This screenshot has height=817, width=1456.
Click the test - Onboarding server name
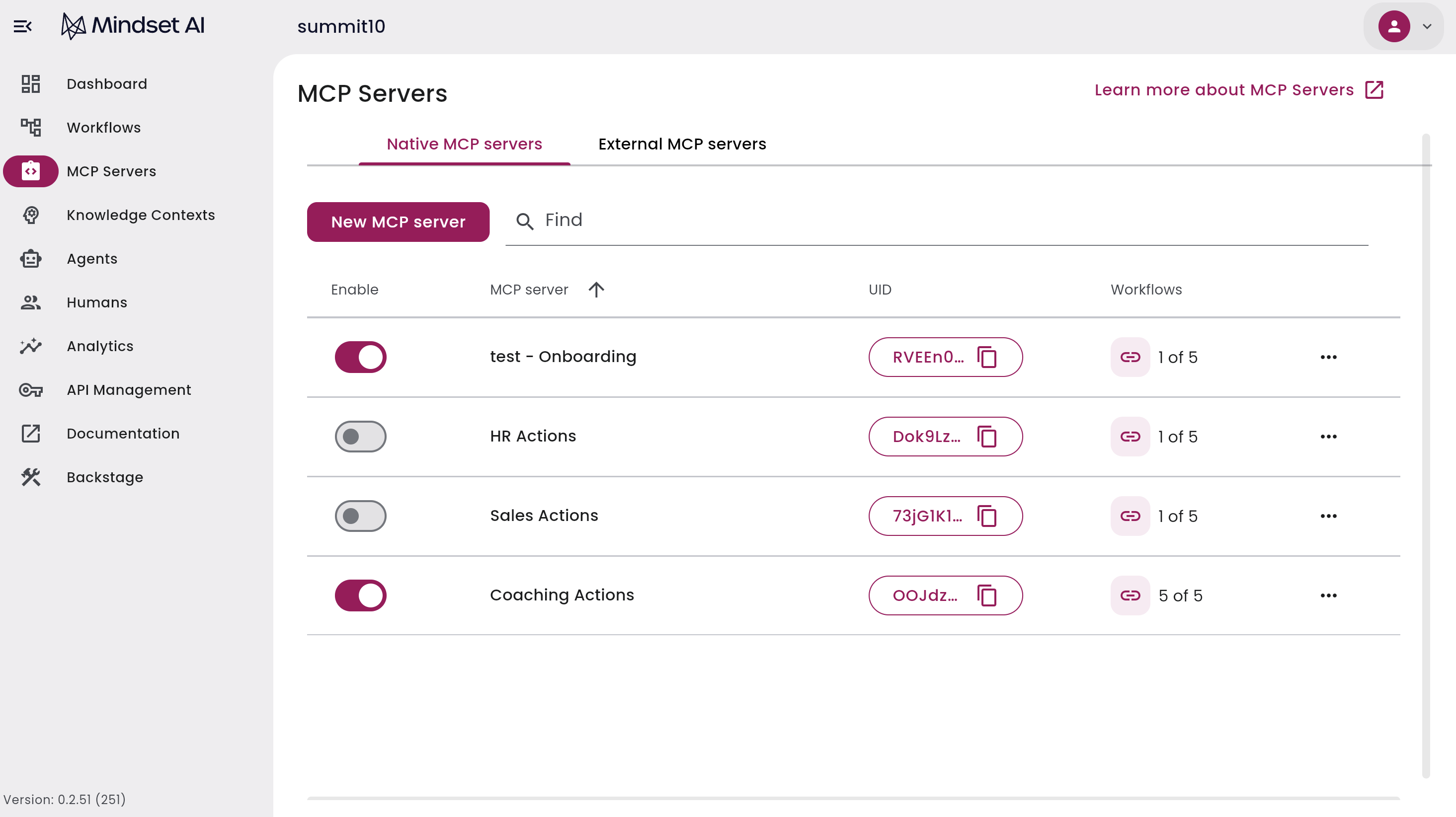click(563, 357)
